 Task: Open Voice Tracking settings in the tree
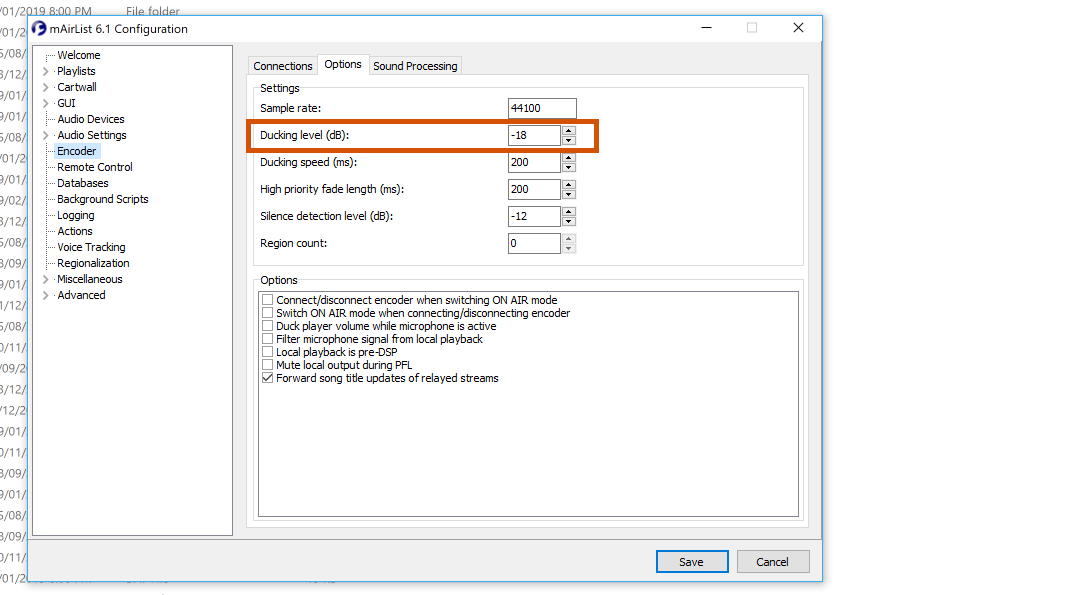click(x=91, y=247)
